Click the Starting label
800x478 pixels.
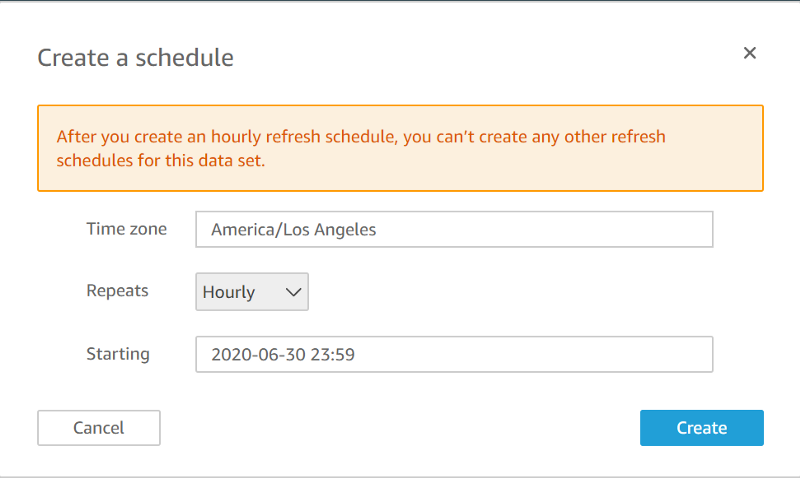(118, 354)
